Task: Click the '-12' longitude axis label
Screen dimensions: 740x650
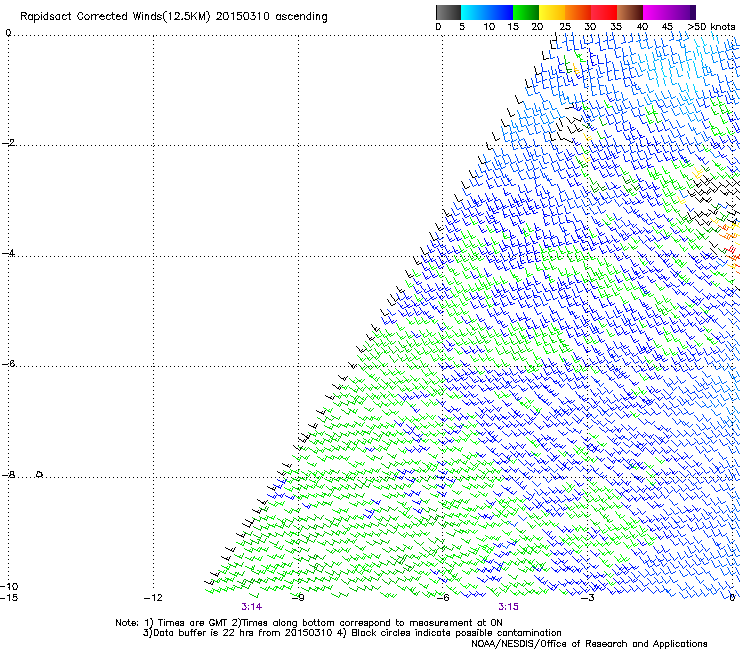Action: (x=153, y=598)
